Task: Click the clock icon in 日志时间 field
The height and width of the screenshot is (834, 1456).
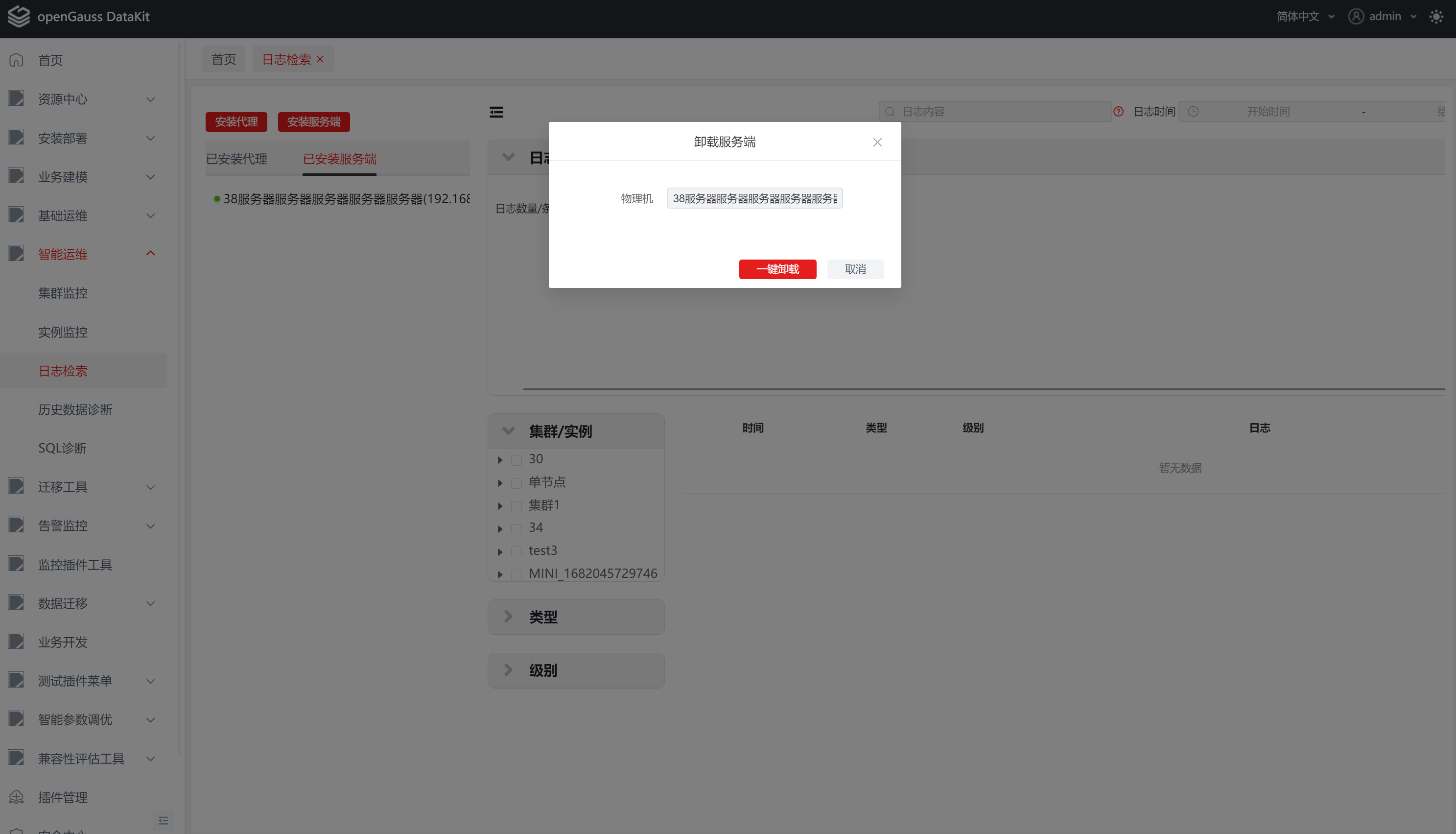Action: 1193,112
